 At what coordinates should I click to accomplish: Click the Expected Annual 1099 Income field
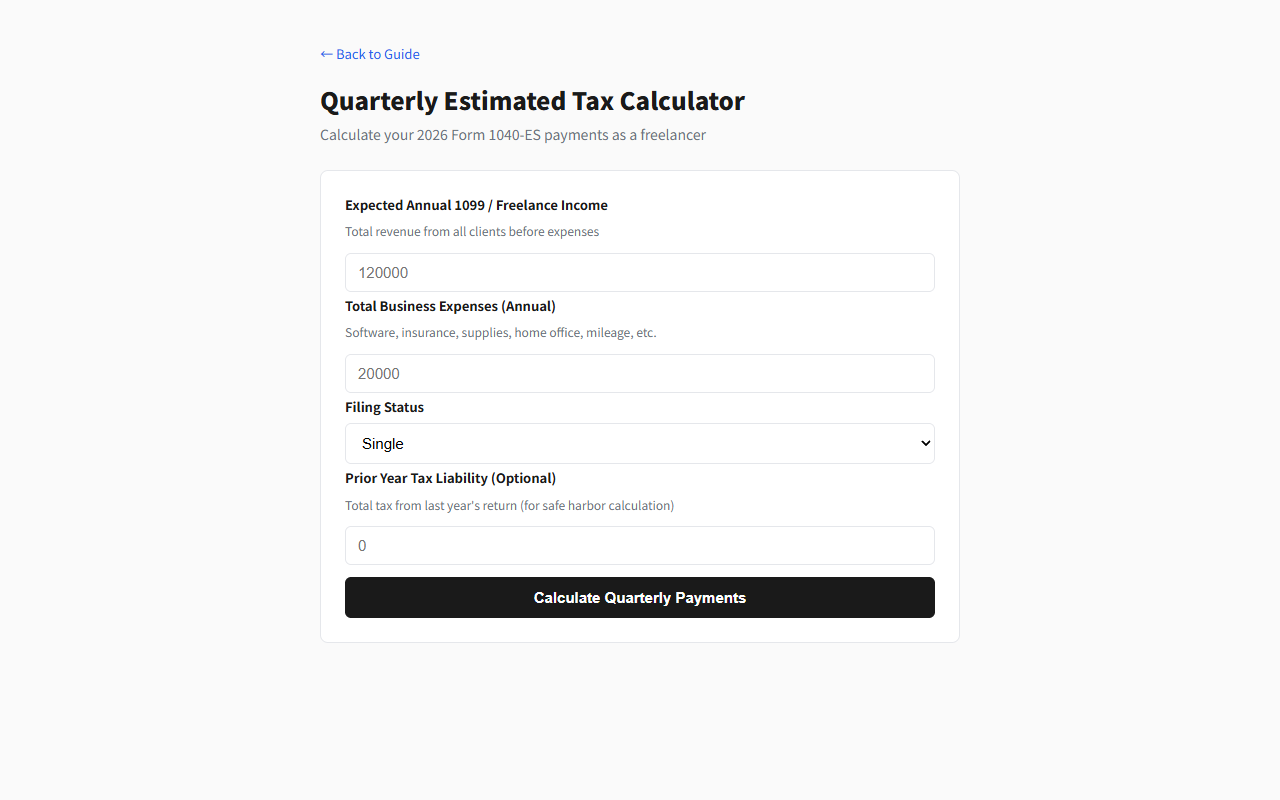tap(640, 272)
